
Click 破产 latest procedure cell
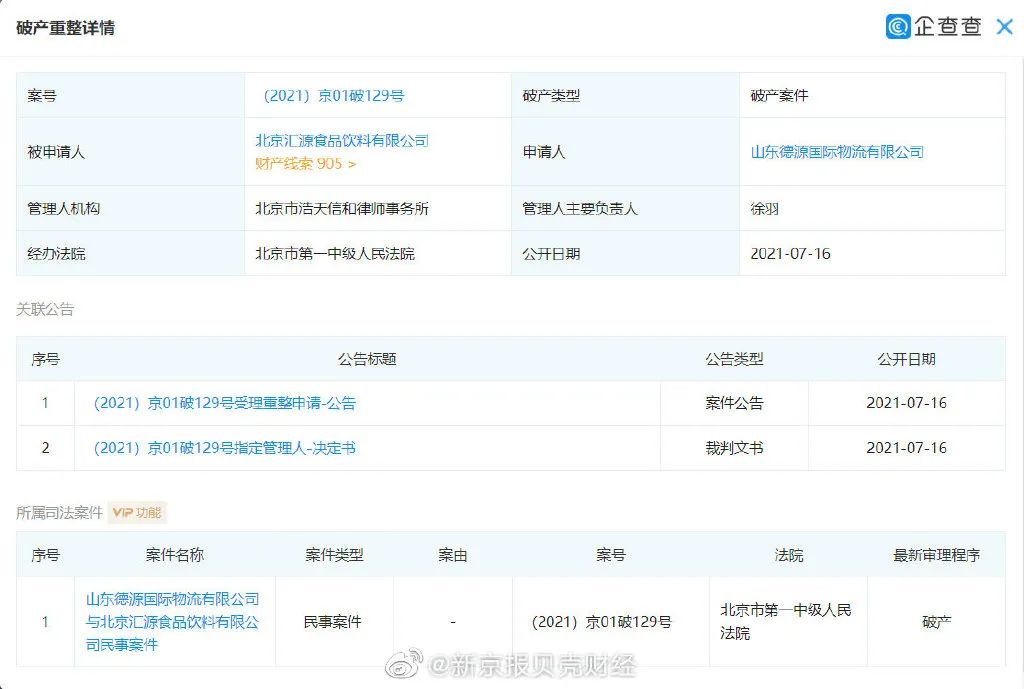pyautogui.click(x=936, y=622)
